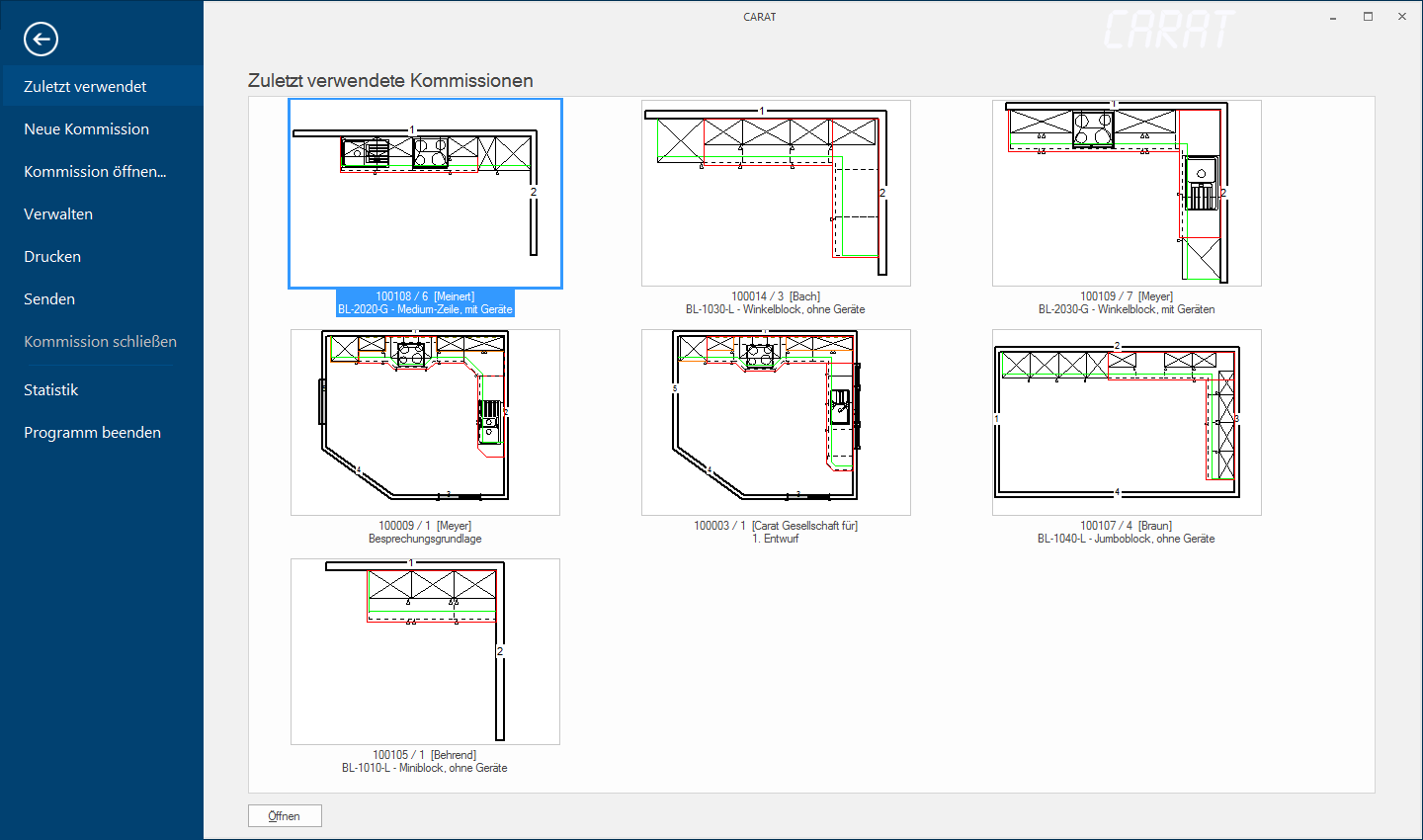Pick the 100109 / 7 Meyer kitchen plan
Viewport: 1423px width, 840px height.
[1127, 194]
